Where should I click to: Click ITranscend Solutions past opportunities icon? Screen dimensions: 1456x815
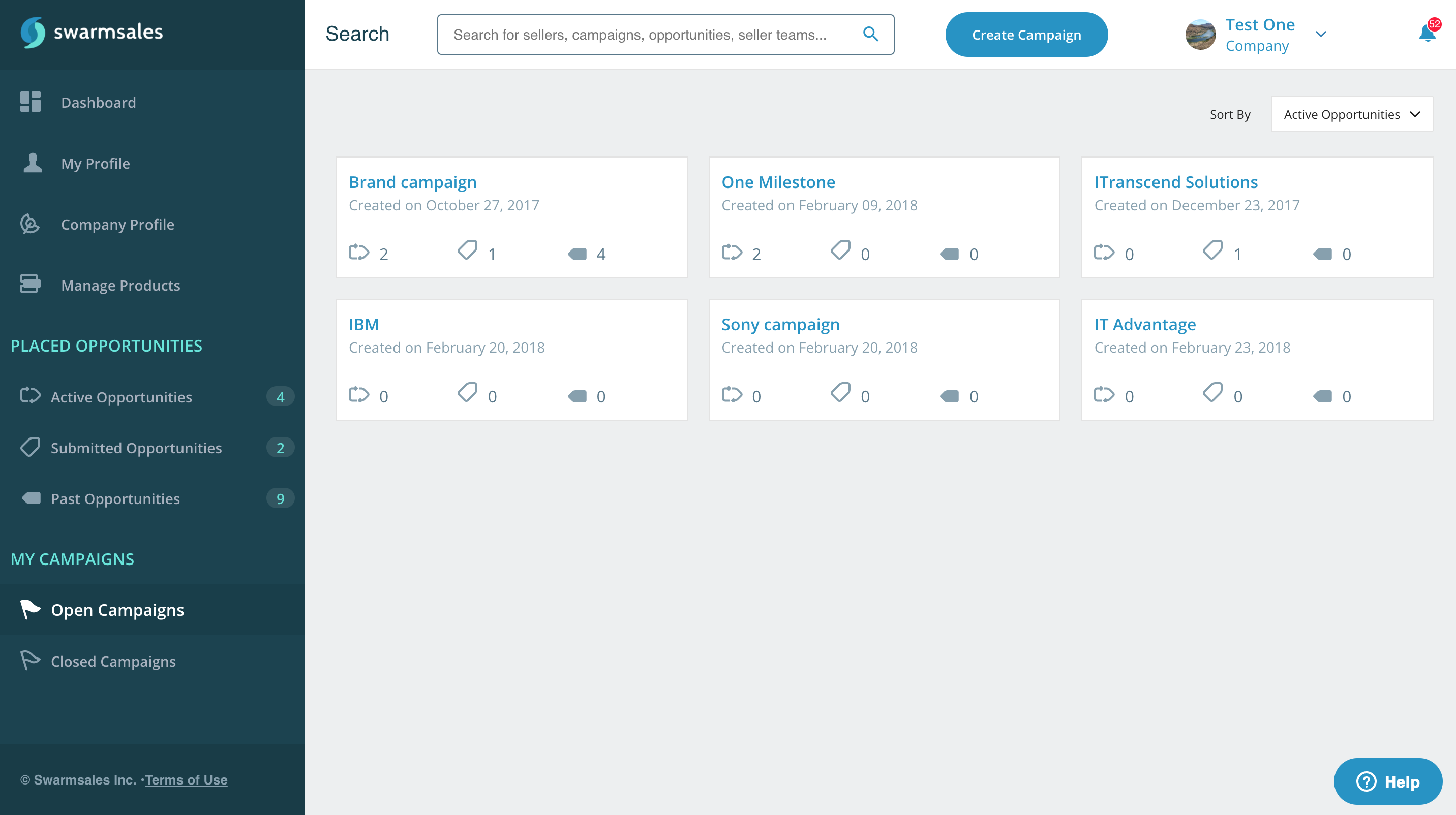point(1322,254)
